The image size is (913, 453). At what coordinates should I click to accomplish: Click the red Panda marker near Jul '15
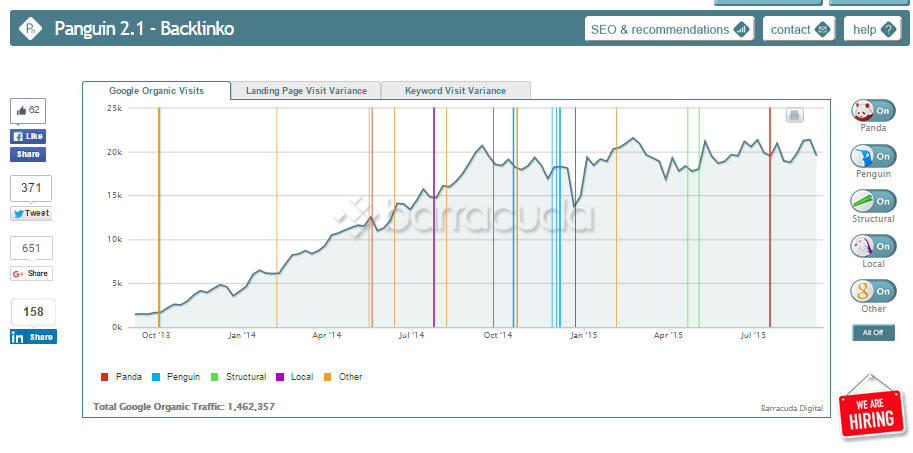[770, 217]
